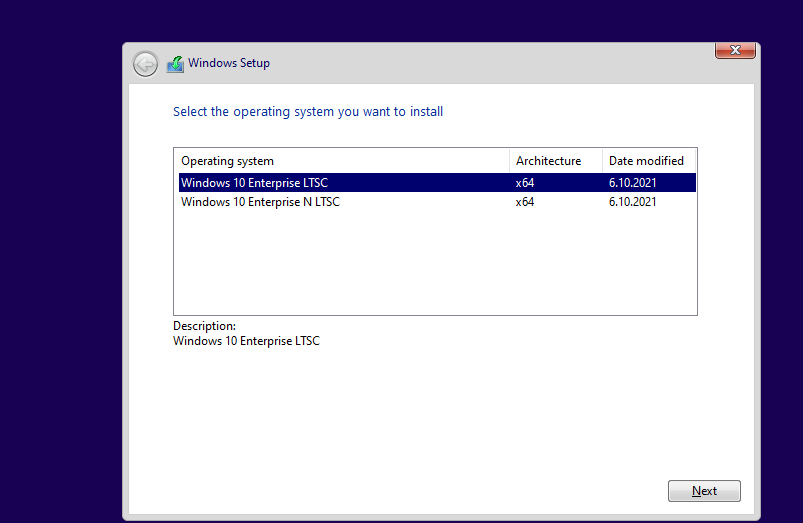This screenshot has height=523, width=803.
Task: Click the Next button
Action: pyautogui.click(x=704, y=491)
